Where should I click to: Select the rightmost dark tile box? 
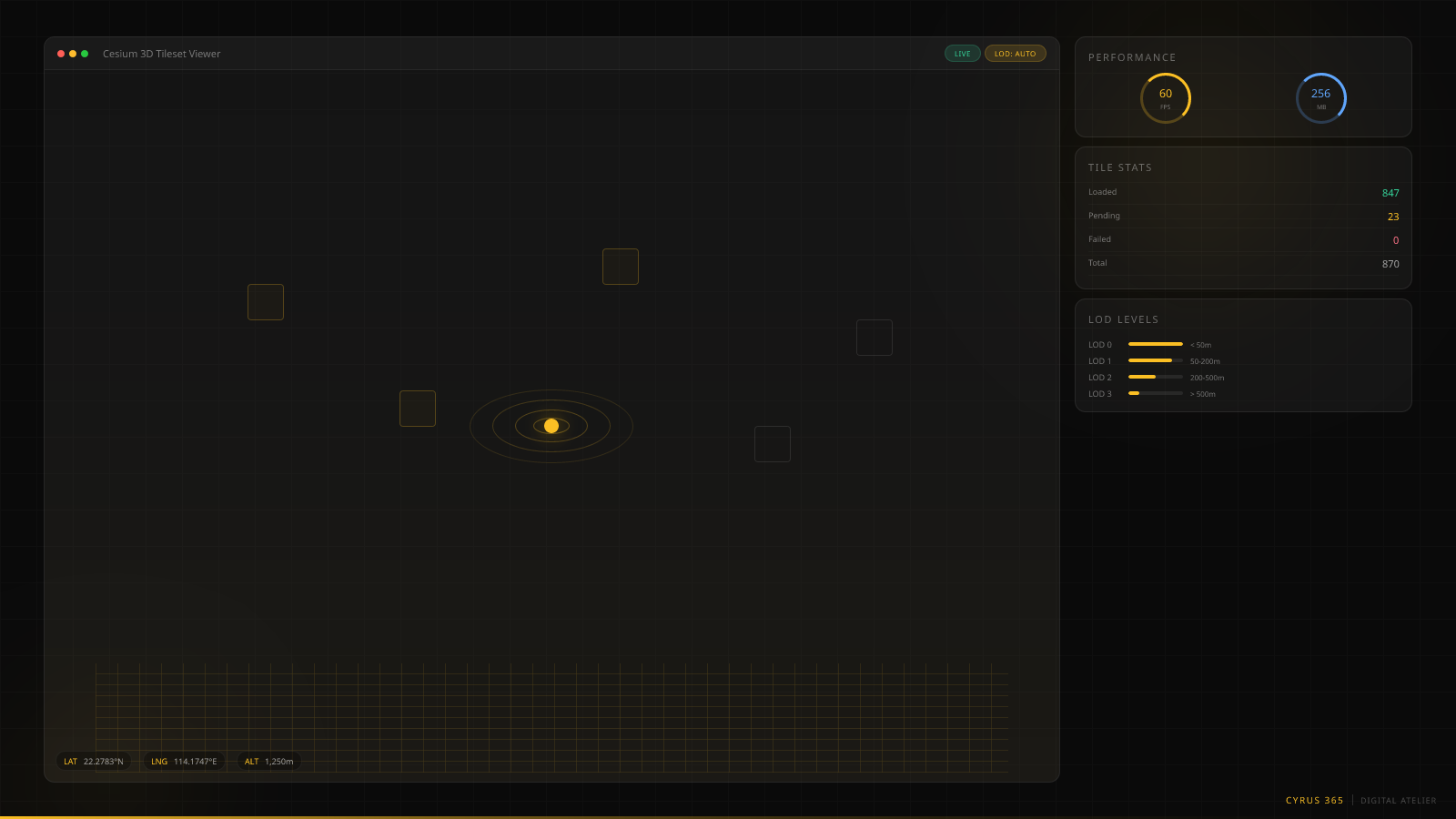click(x=875, y=338)
